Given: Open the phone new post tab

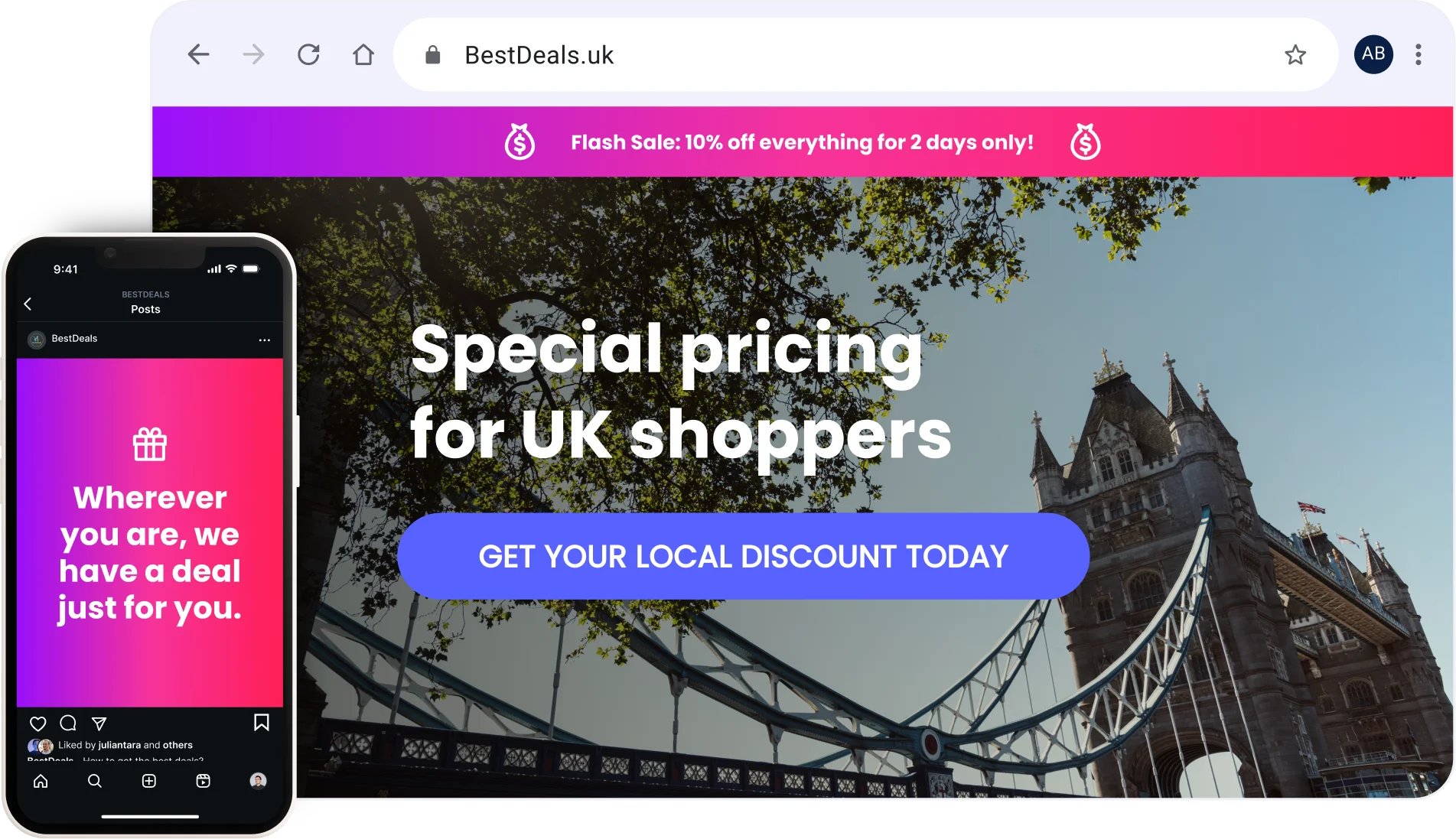Looking at the screenshot, I should pos(149,781).
